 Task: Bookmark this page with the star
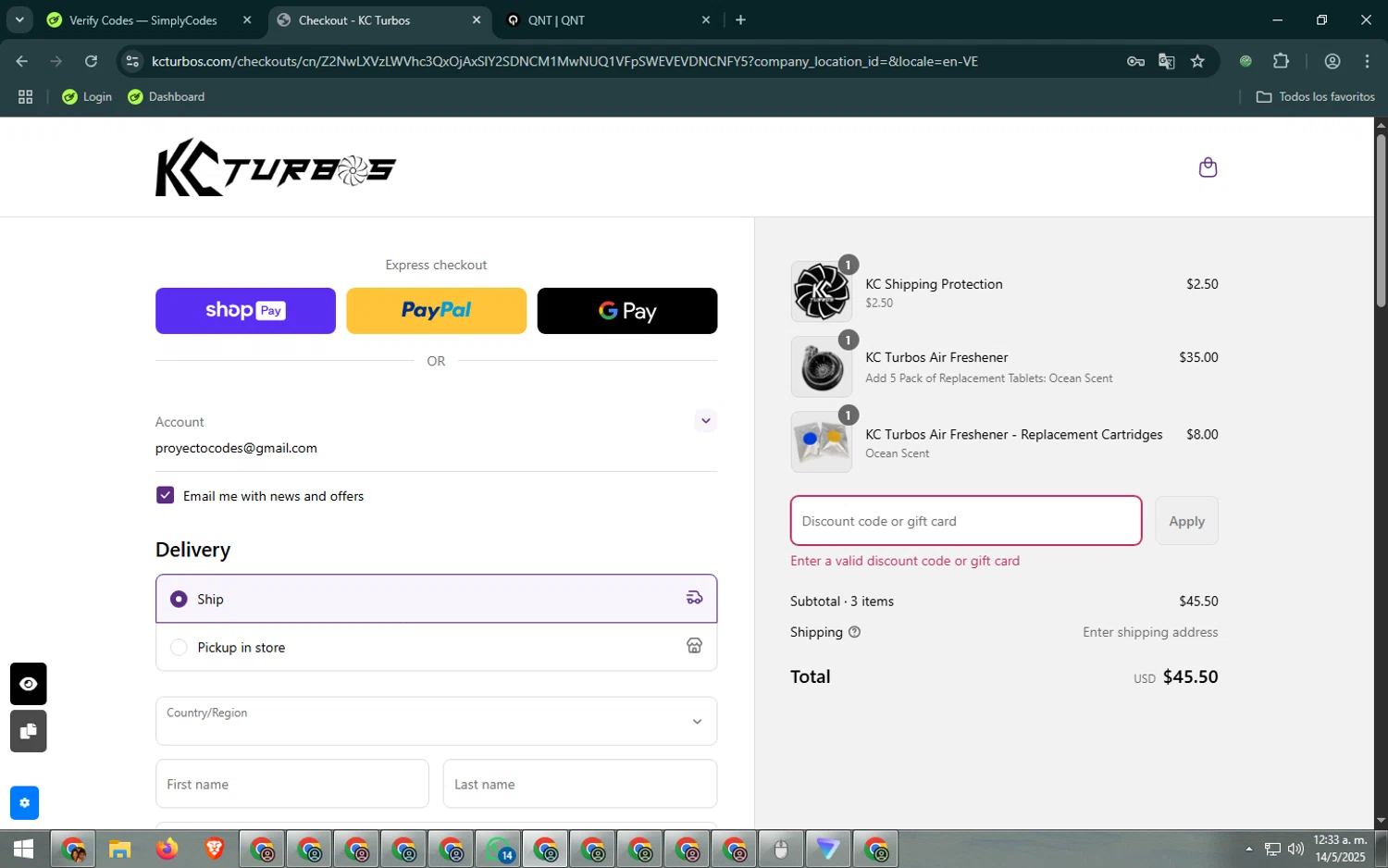coord(1197,61)
